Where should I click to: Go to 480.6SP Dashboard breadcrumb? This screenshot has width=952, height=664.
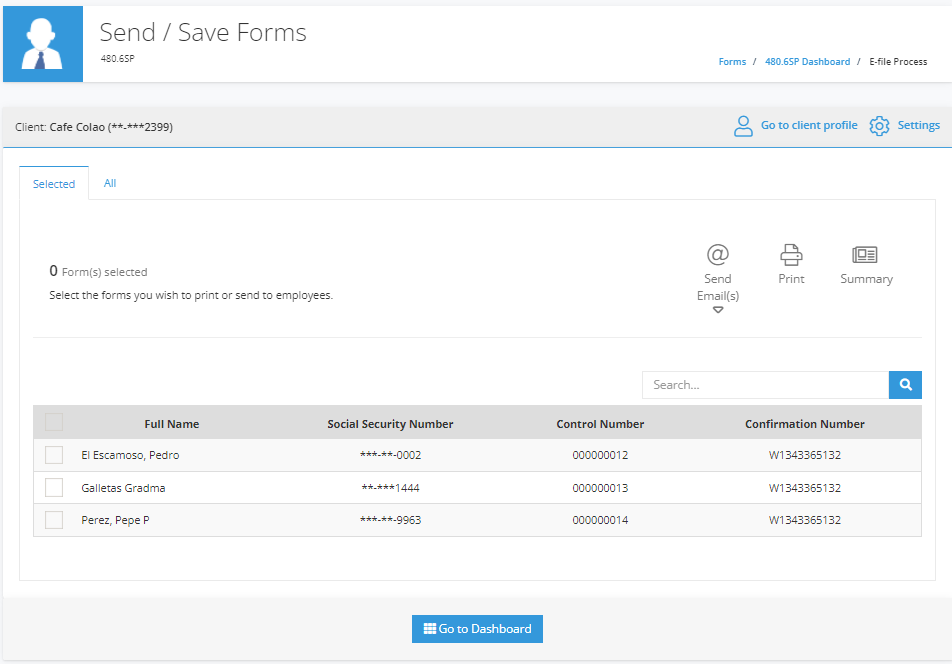pyautogui.click(x=808, y=62)
